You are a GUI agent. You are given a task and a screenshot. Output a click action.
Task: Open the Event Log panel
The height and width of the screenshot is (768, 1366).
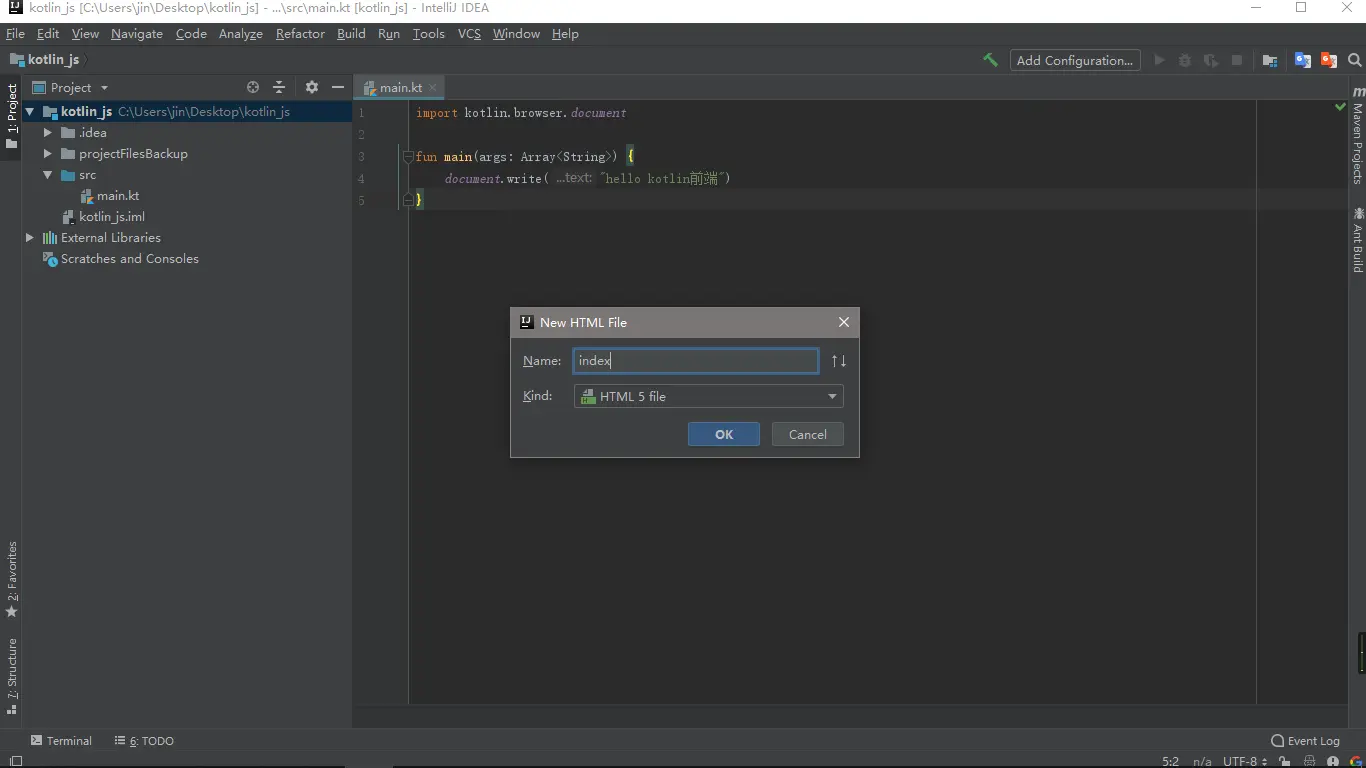(x=1305, y=741)
